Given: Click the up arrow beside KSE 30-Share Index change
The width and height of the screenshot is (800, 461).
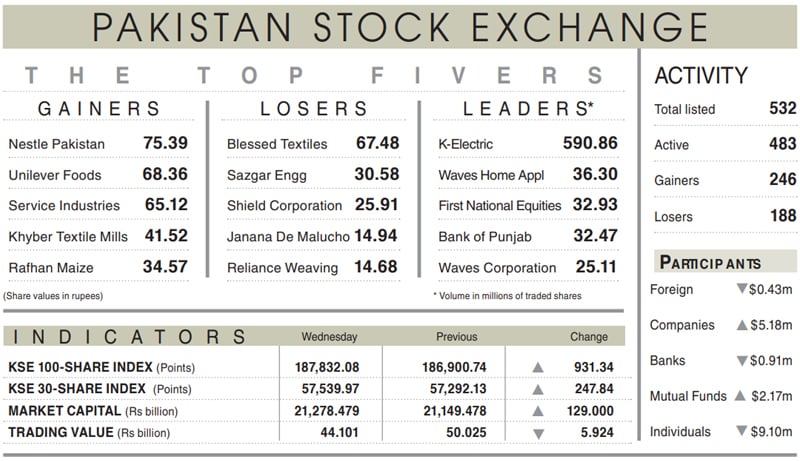Looking at the screenshot, I should coord(538,389).
